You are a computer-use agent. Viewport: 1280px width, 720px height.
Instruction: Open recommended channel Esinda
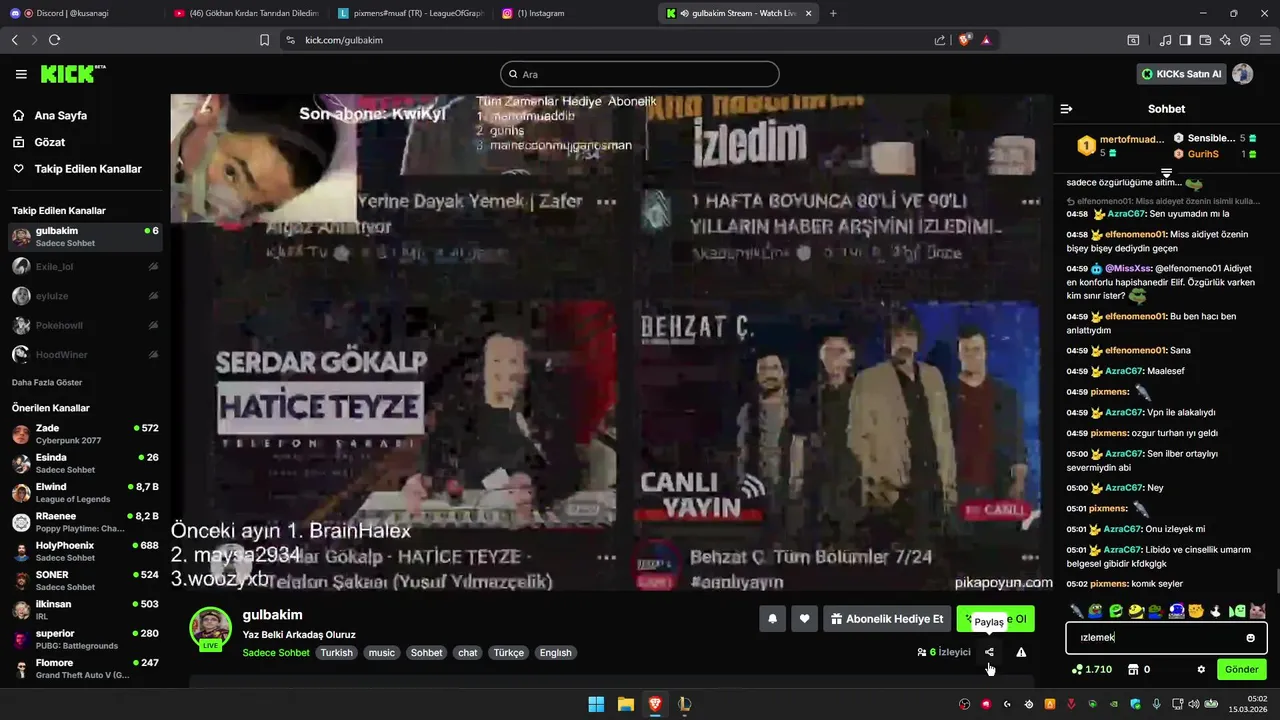coord(85,463)
